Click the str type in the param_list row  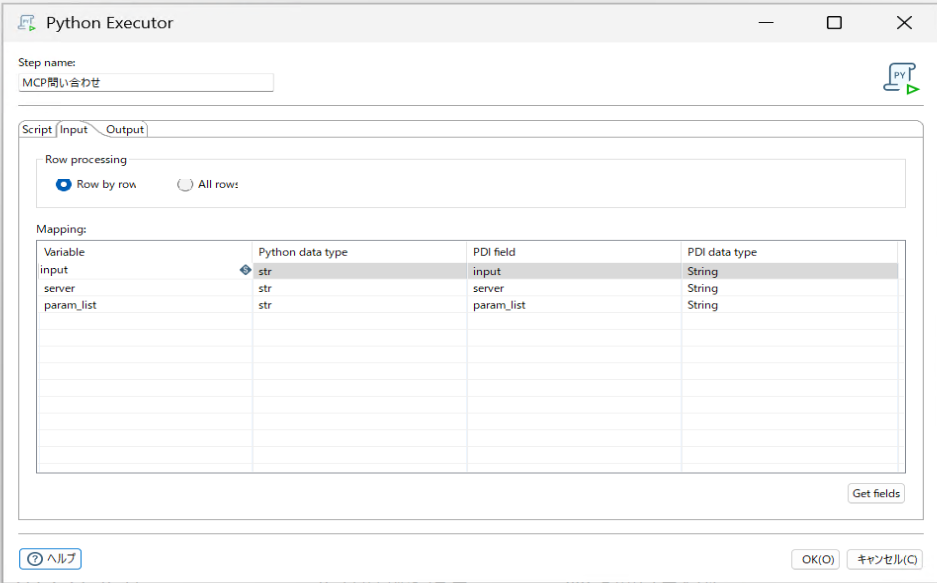360,305
